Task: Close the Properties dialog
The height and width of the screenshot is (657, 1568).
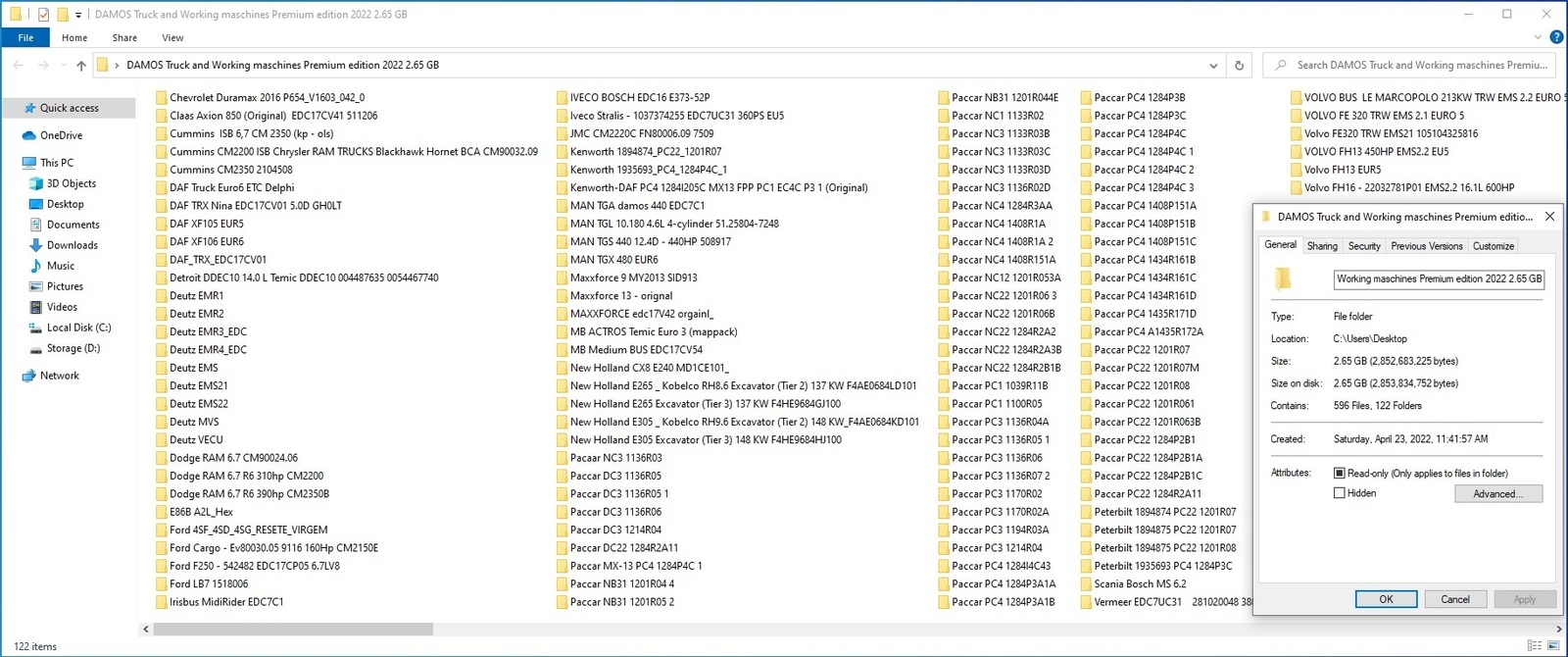Action: coord(1549,217)
